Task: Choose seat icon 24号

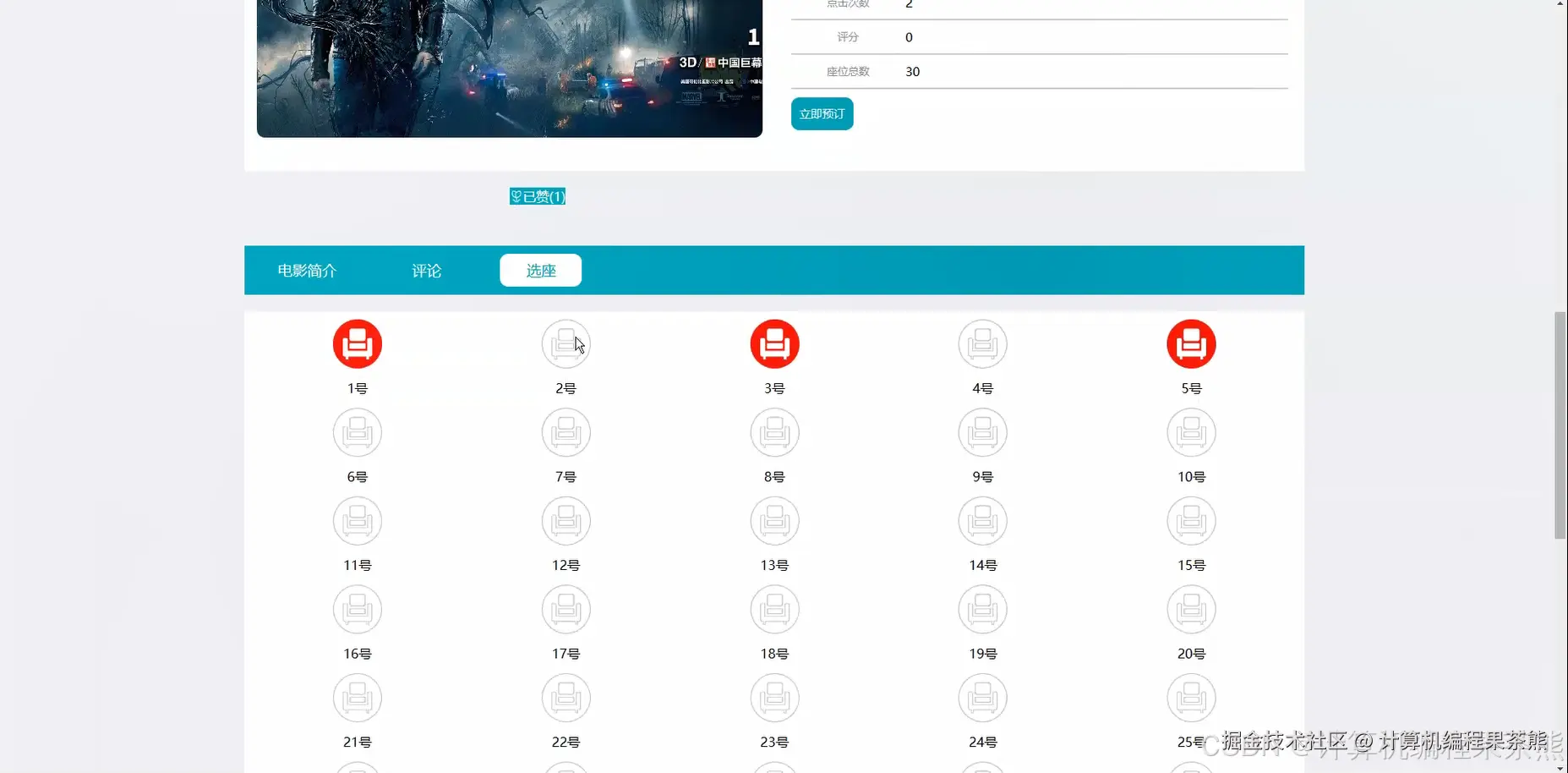Action: pos(982,698)
